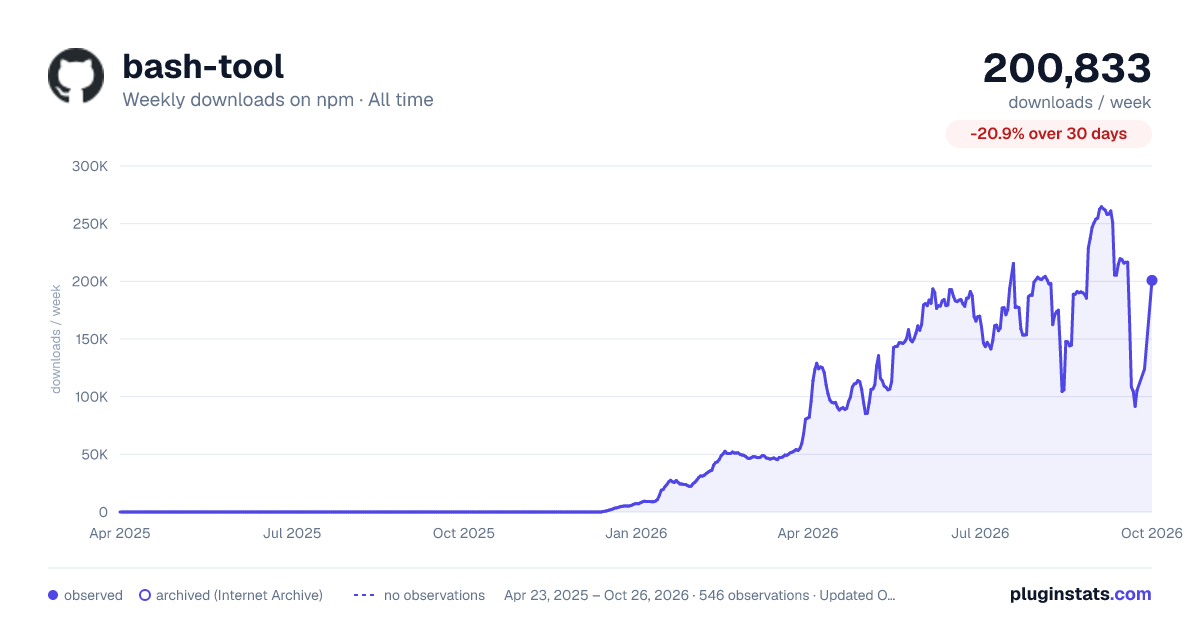Click the bash-tool package title

(x=203, y=66)
